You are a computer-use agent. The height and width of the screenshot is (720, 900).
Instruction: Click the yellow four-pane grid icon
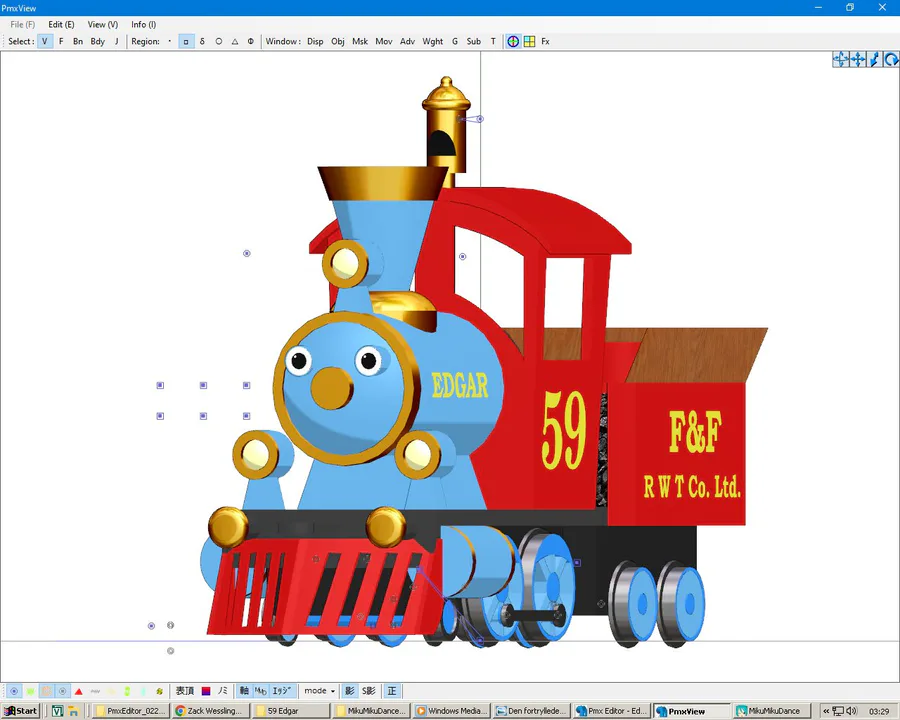529,41
